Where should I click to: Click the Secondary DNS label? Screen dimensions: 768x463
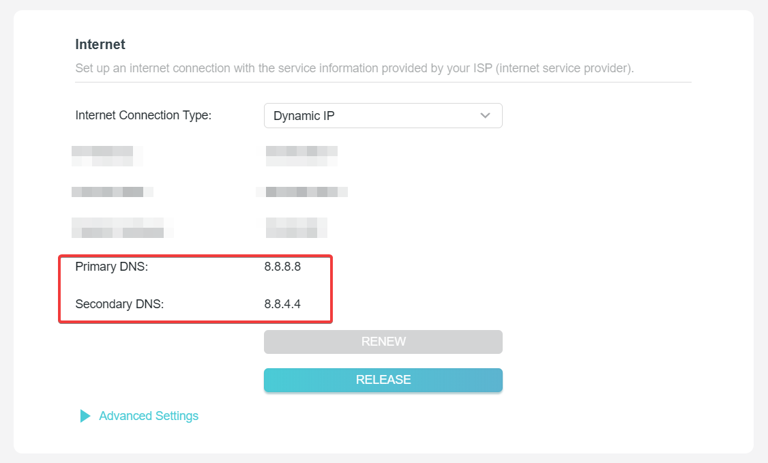pos(119,304)
